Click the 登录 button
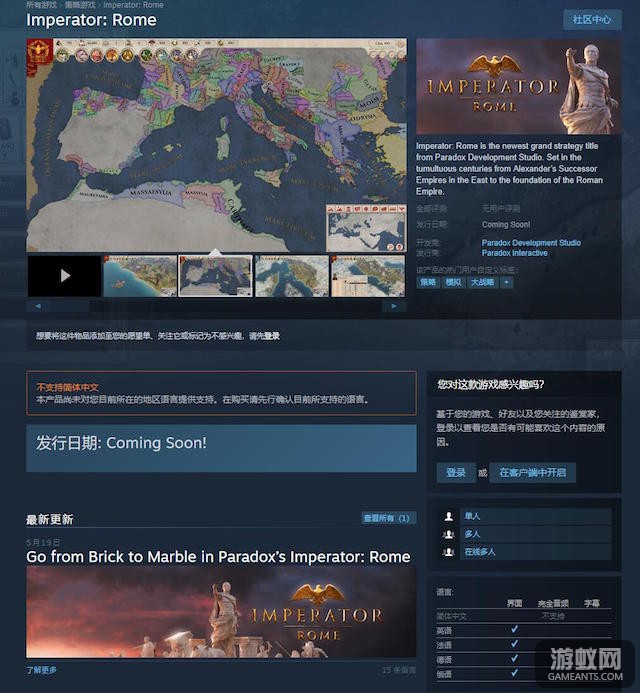The image size is (640, 693). 456,472
